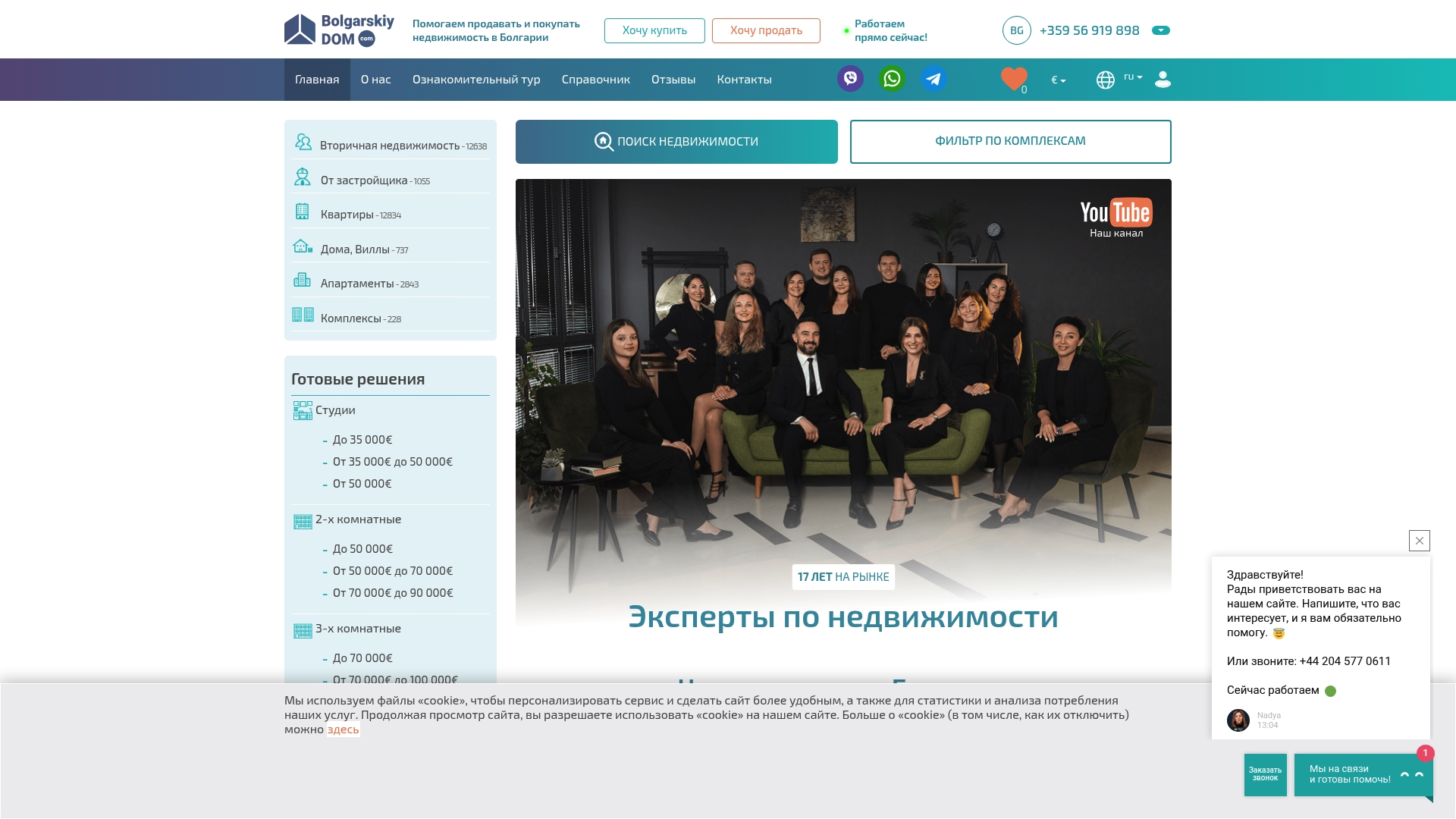Close the chat greeting popup

point(1419,540)
